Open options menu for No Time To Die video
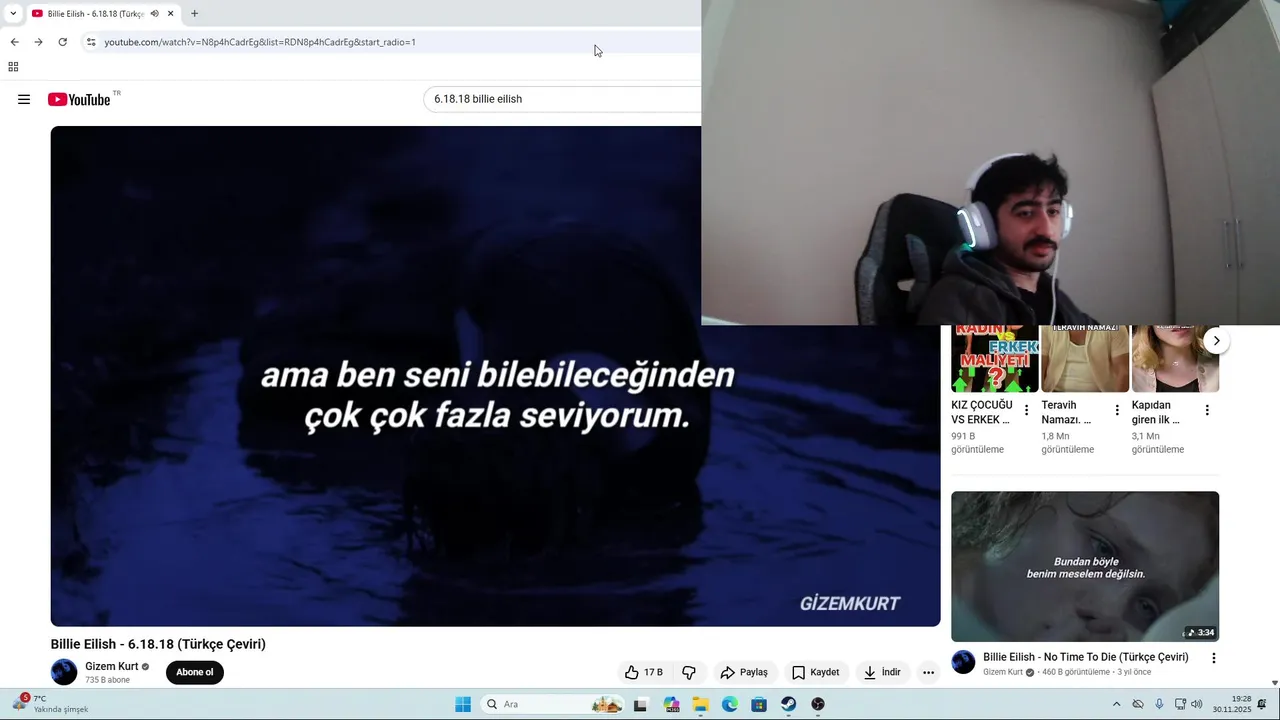 point(1214,658)
